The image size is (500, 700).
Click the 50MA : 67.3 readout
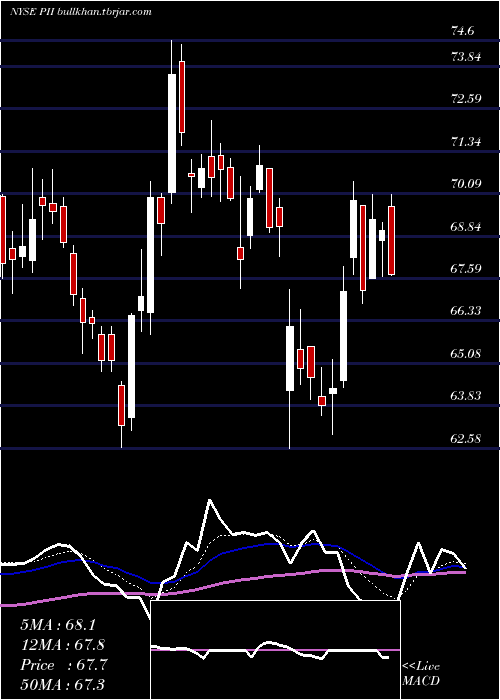click(x=62, y=684)
